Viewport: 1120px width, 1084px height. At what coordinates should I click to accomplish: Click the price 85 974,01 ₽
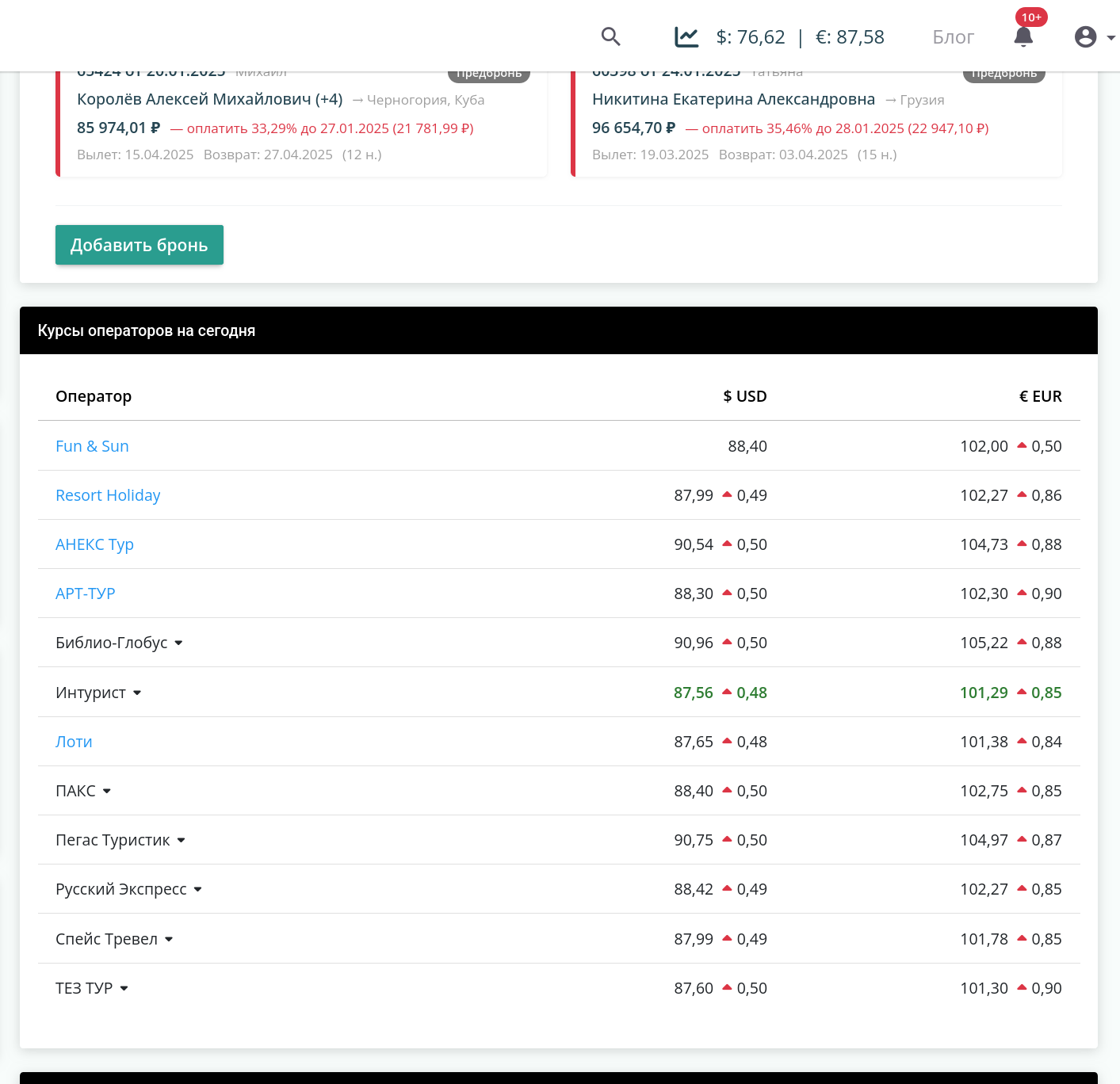coord(119,128)
